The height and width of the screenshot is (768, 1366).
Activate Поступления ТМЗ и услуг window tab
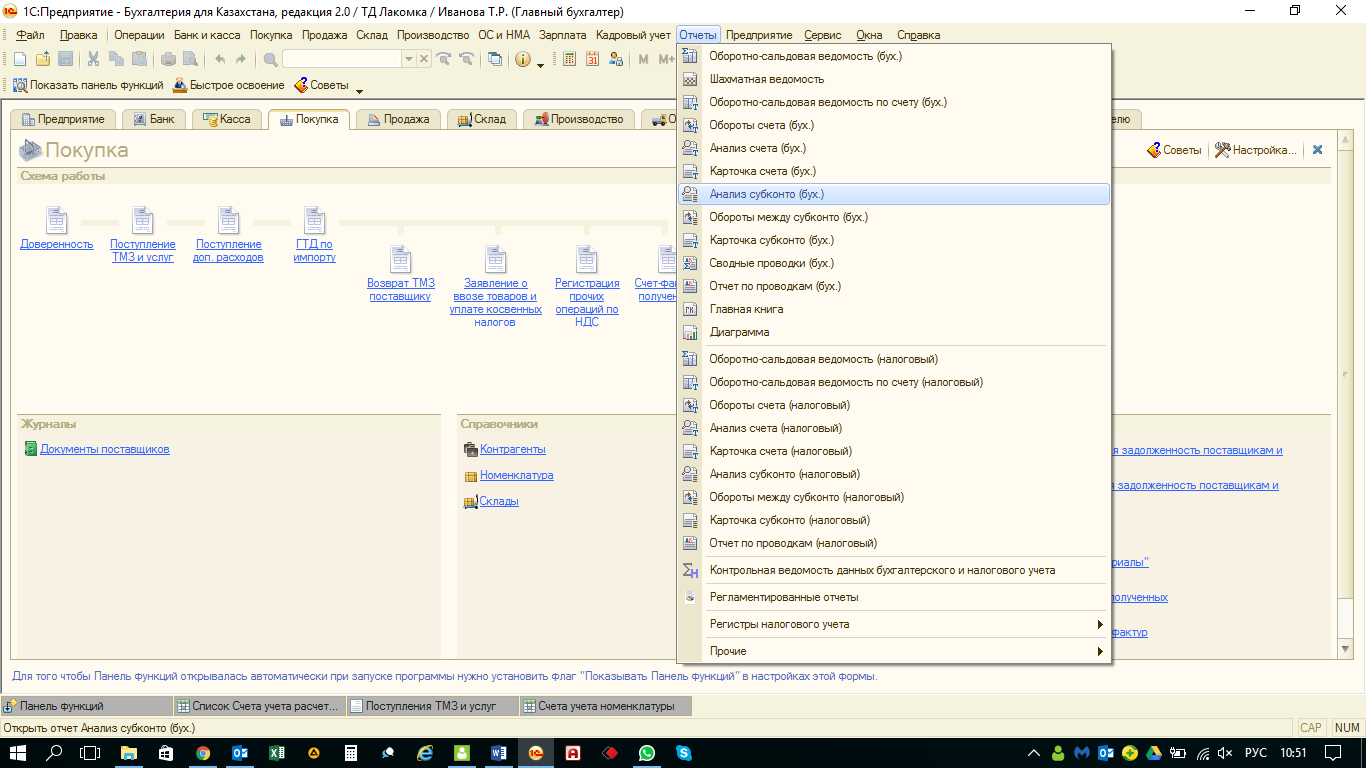431,706
